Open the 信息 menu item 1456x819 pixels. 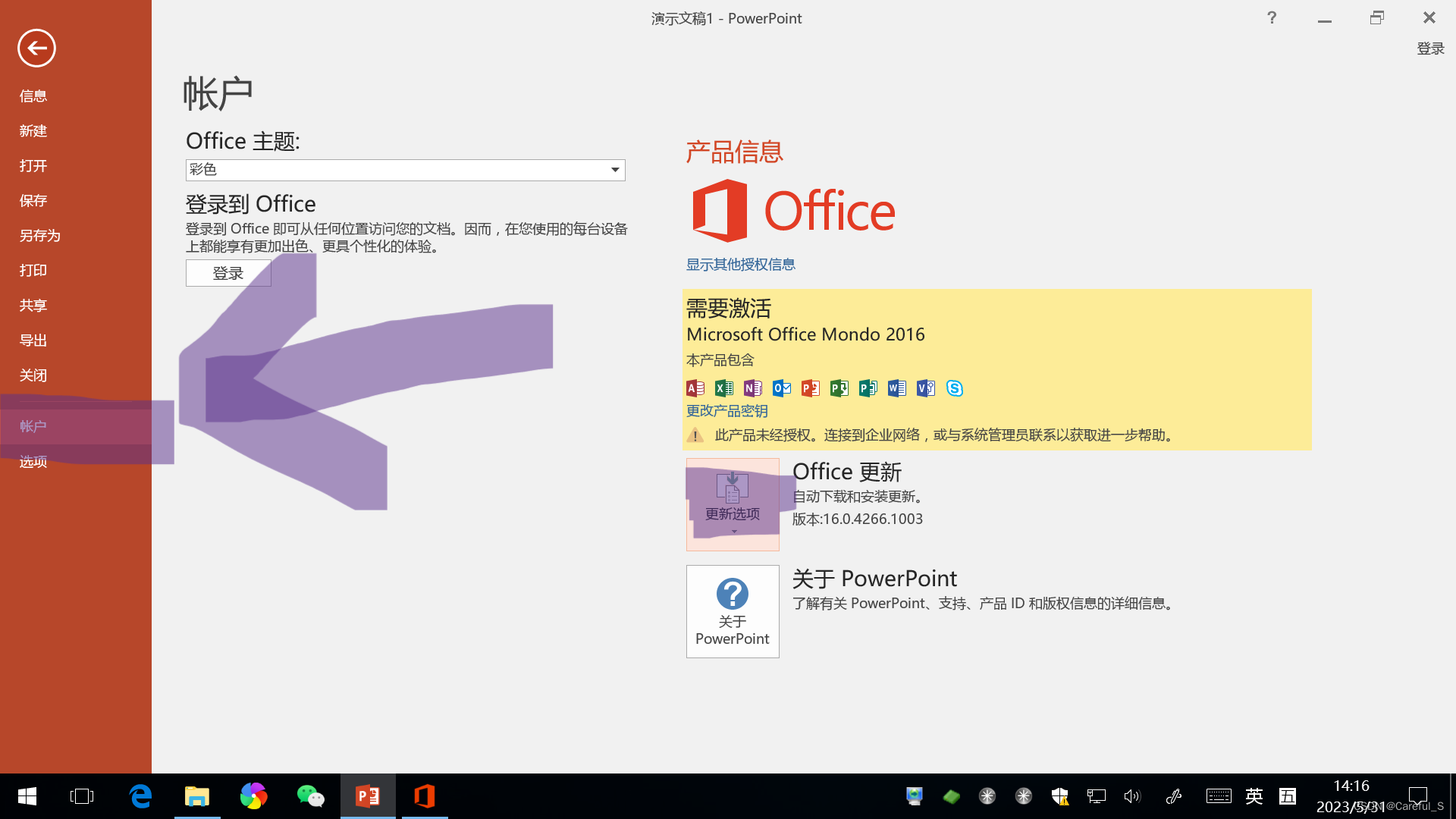point(33,96)
